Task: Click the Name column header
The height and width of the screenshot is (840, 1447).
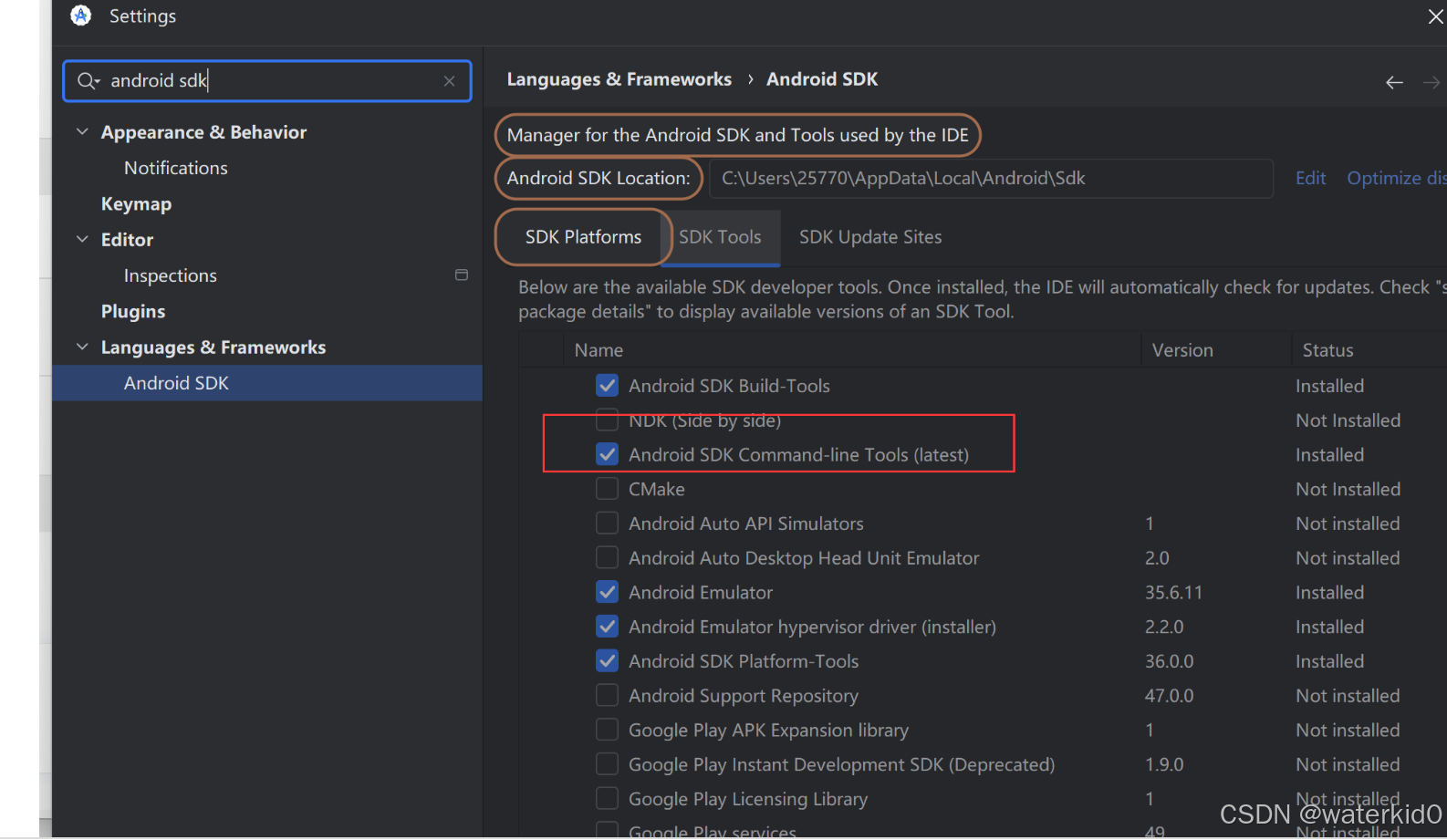Action: click(599, 350)
